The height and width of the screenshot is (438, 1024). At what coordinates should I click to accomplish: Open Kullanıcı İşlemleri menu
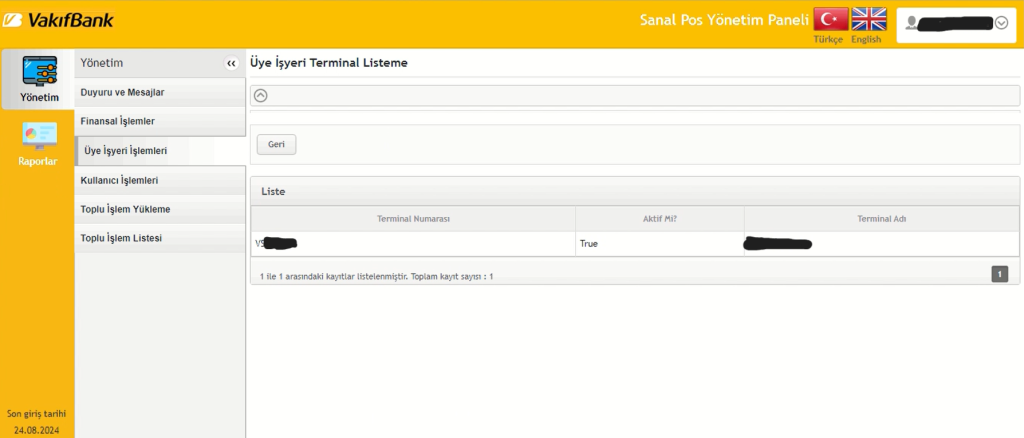pyautogui.click(x=119, y=180)
